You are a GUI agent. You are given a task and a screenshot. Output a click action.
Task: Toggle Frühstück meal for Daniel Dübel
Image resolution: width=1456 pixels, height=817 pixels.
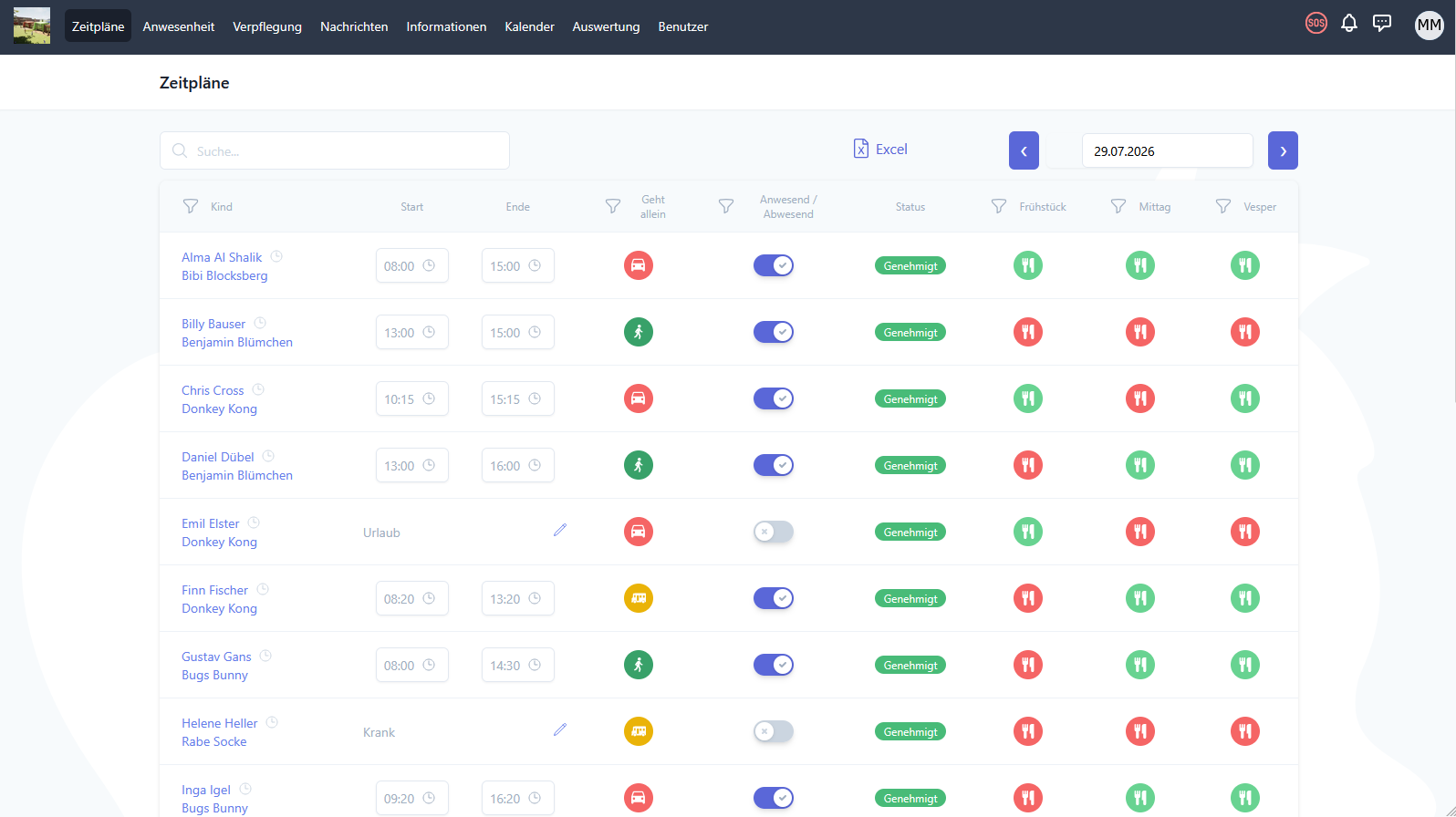(x=1028, y=465)
